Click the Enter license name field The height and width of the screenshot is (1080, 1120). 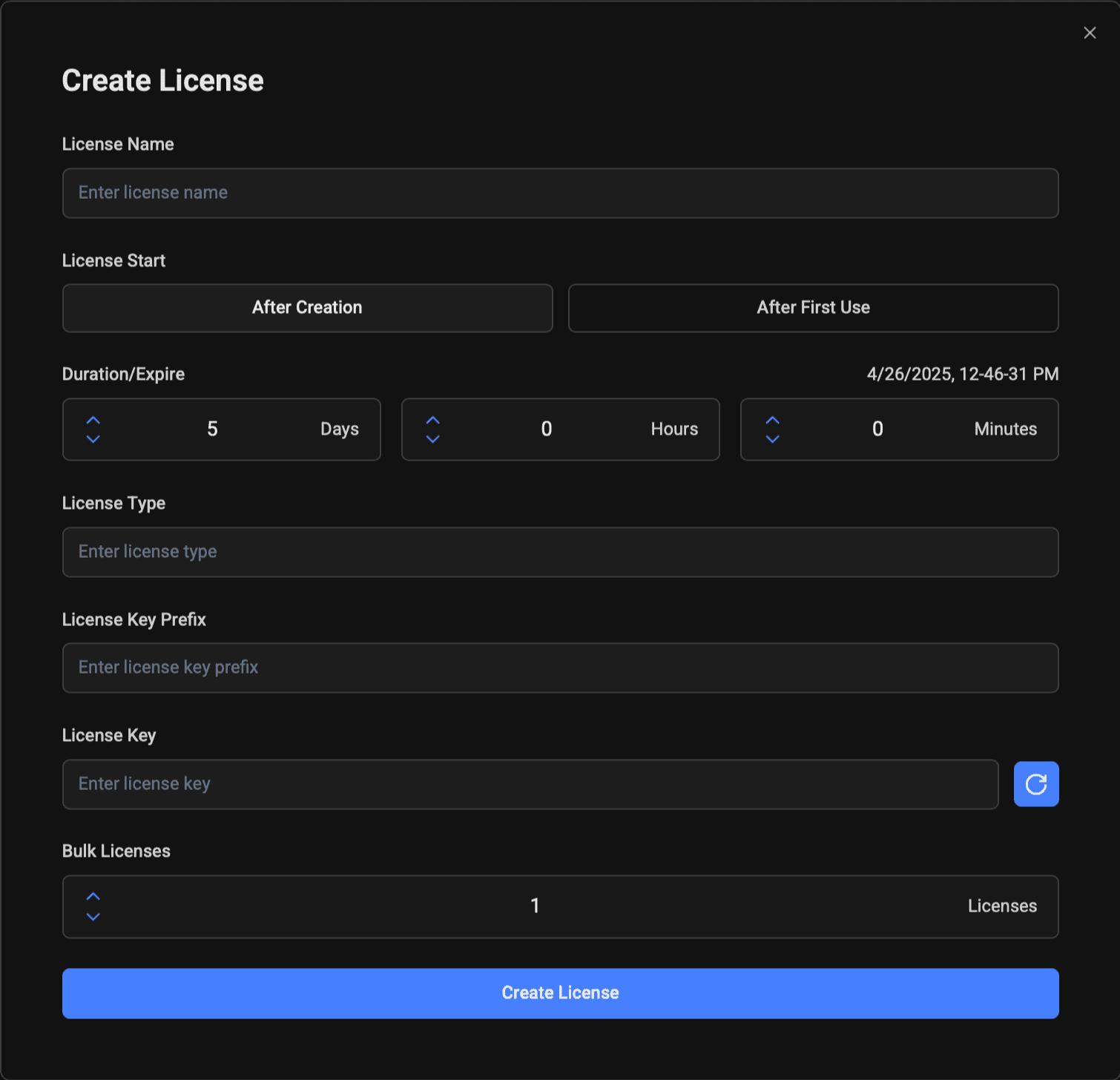pyautogui.click(x=560, y=193)
